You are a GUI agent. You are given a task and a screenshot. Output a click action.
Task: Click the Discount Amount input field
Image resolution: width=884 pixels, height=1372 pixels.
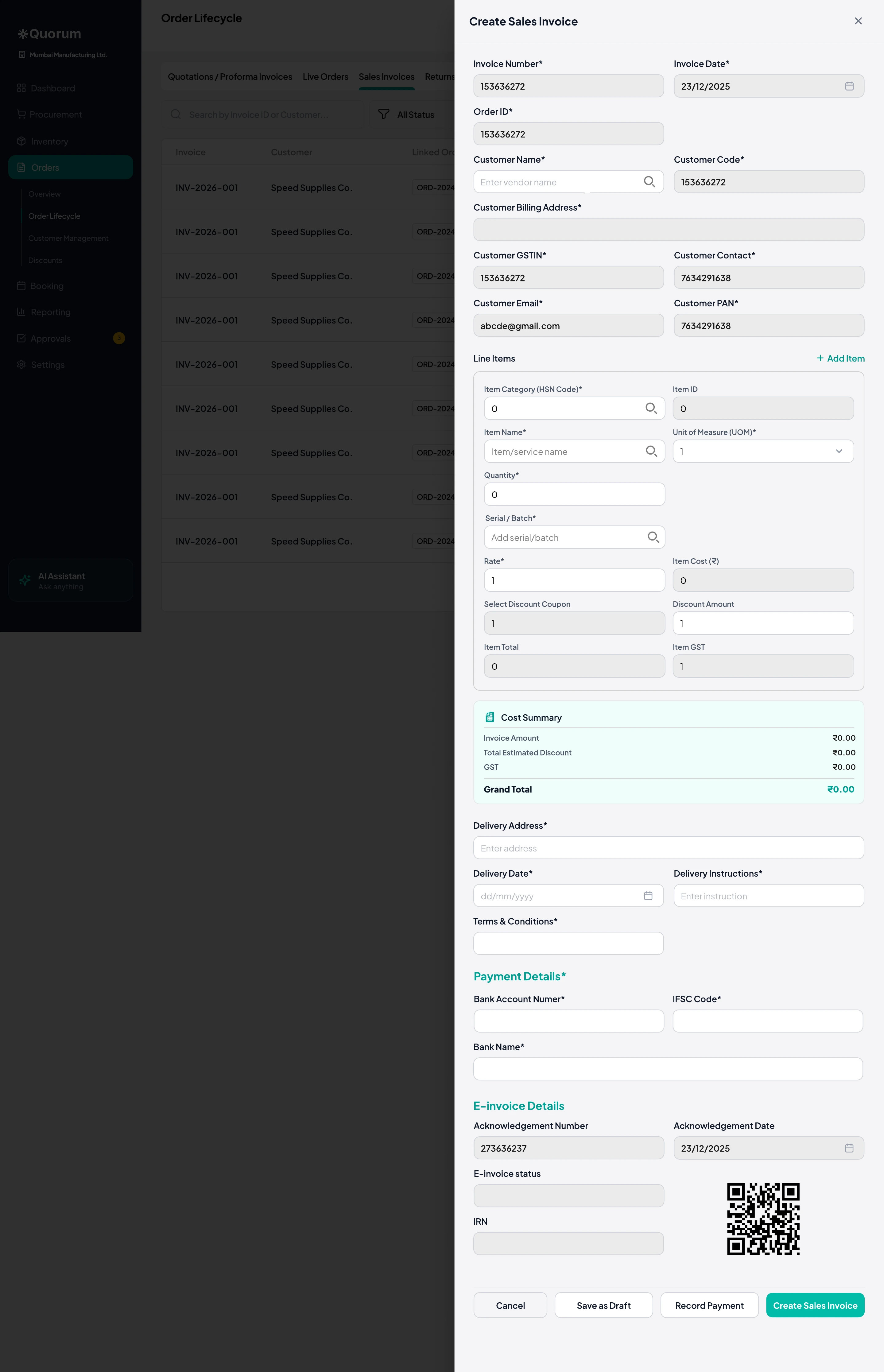(x=763, y=623)
